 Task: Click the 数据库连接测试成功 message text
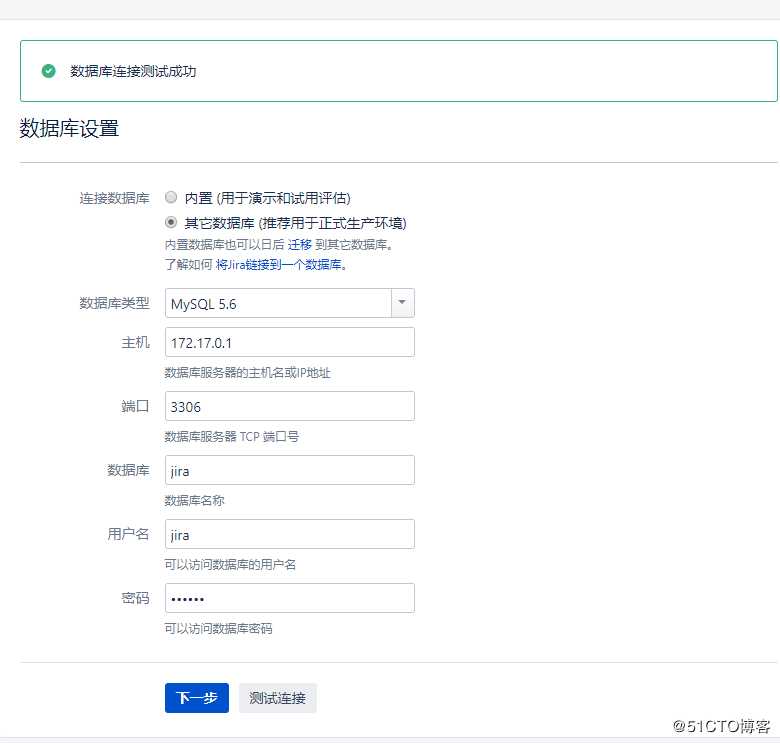[133, 72]
